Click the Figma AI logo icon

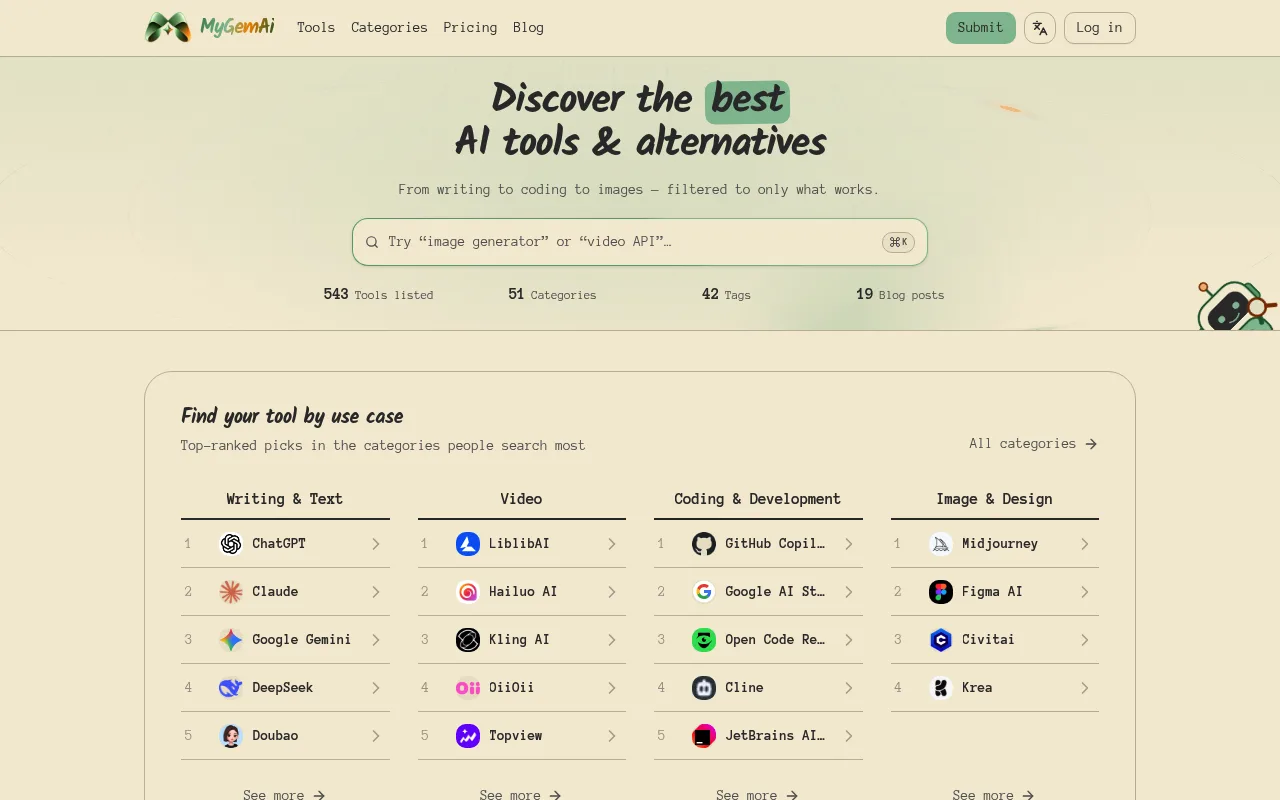(941, 592)
